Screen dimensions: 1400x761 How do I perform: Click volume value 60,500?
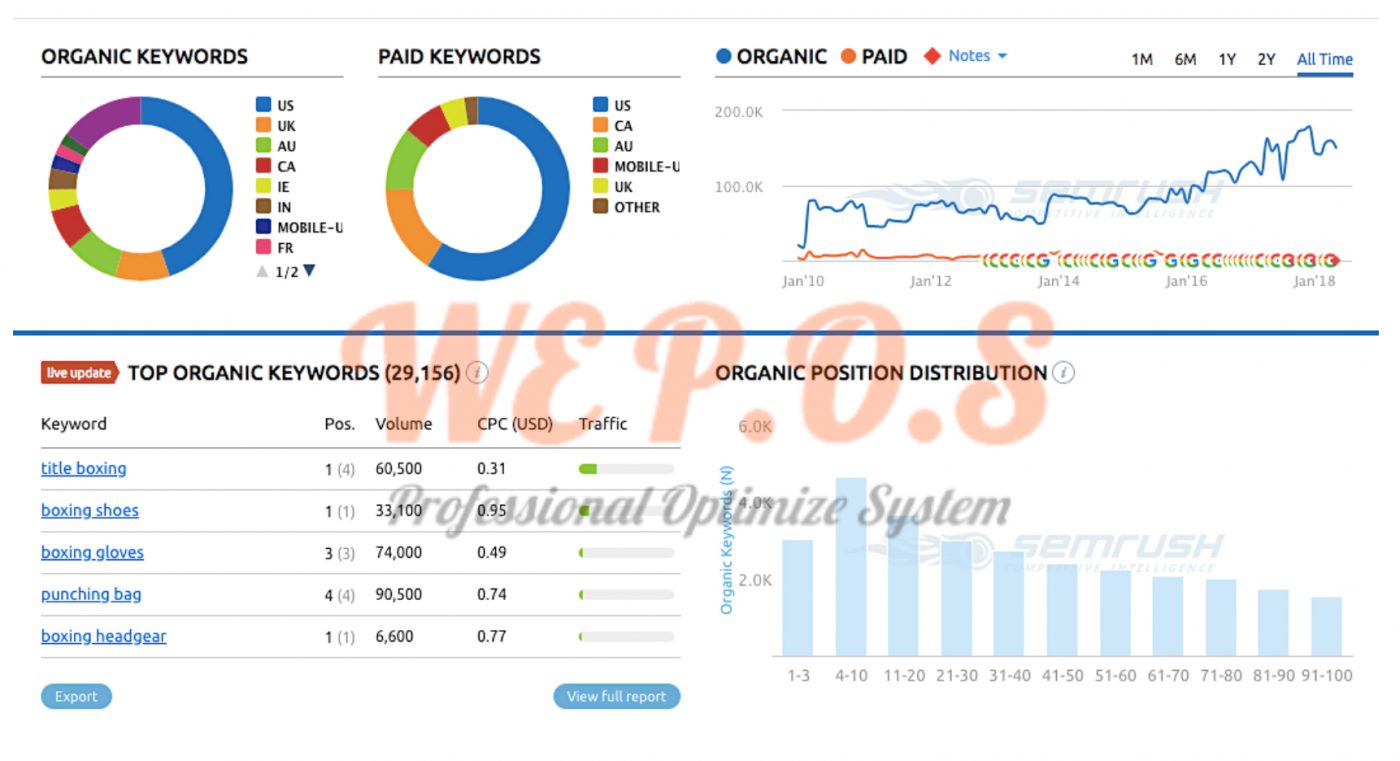point(399,468)
